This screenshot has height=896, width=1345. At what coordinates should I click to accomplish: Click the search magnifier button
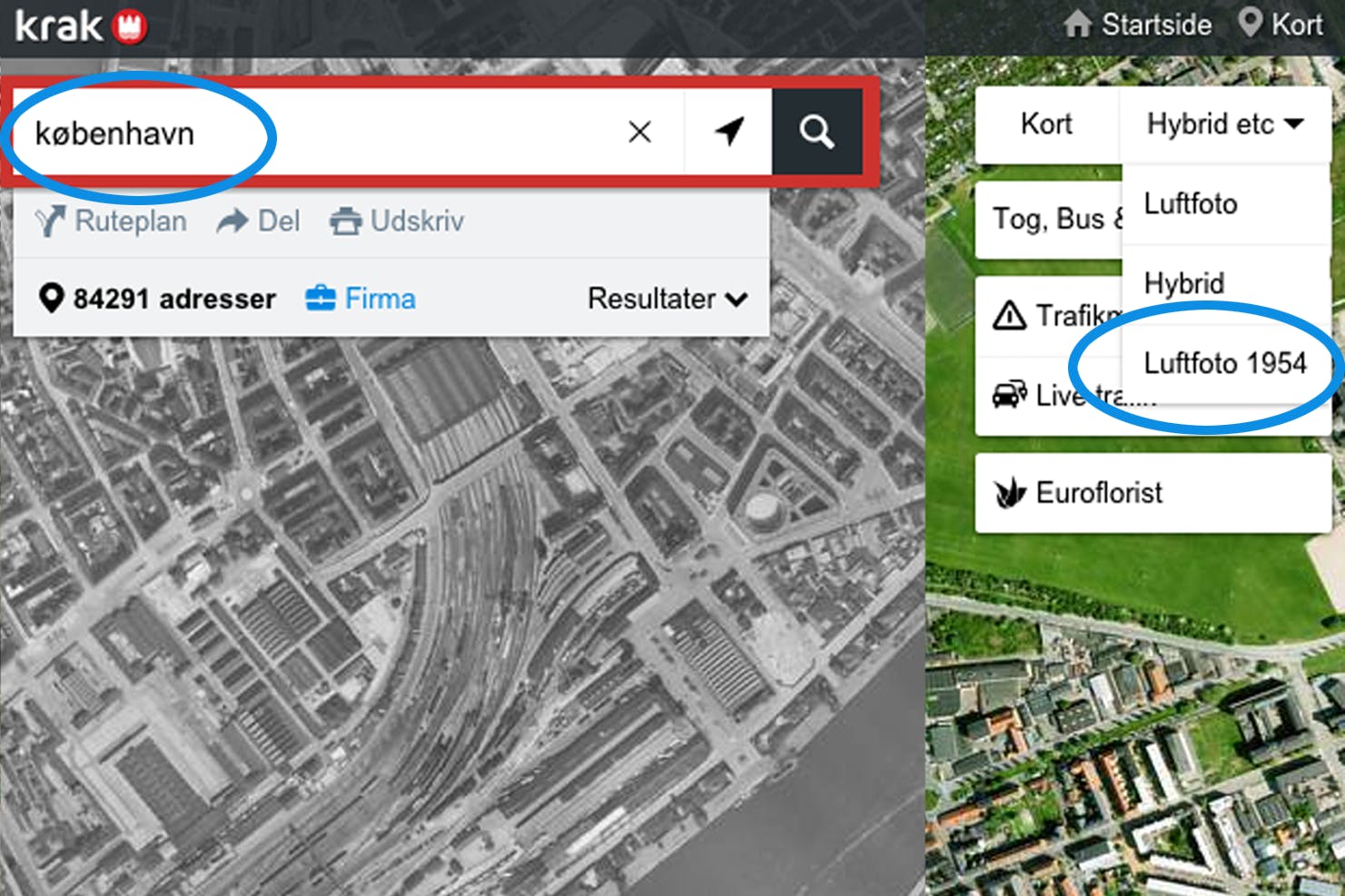816,132
